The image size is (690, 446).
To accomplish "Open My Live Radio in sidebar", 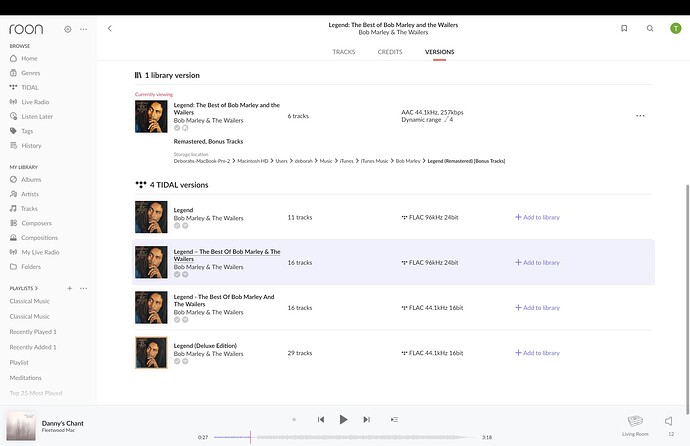I will [34, 252].
